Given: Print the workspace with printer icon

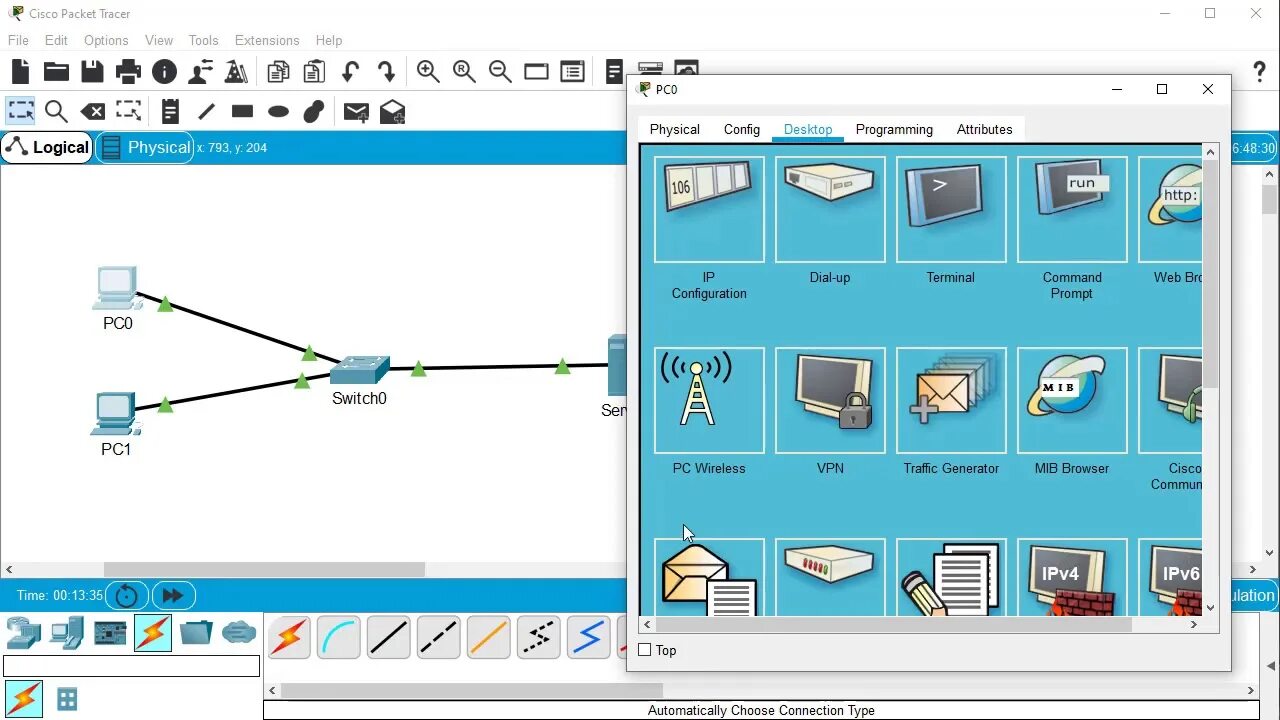Looking at the screenshot, I should coord(128,71).
